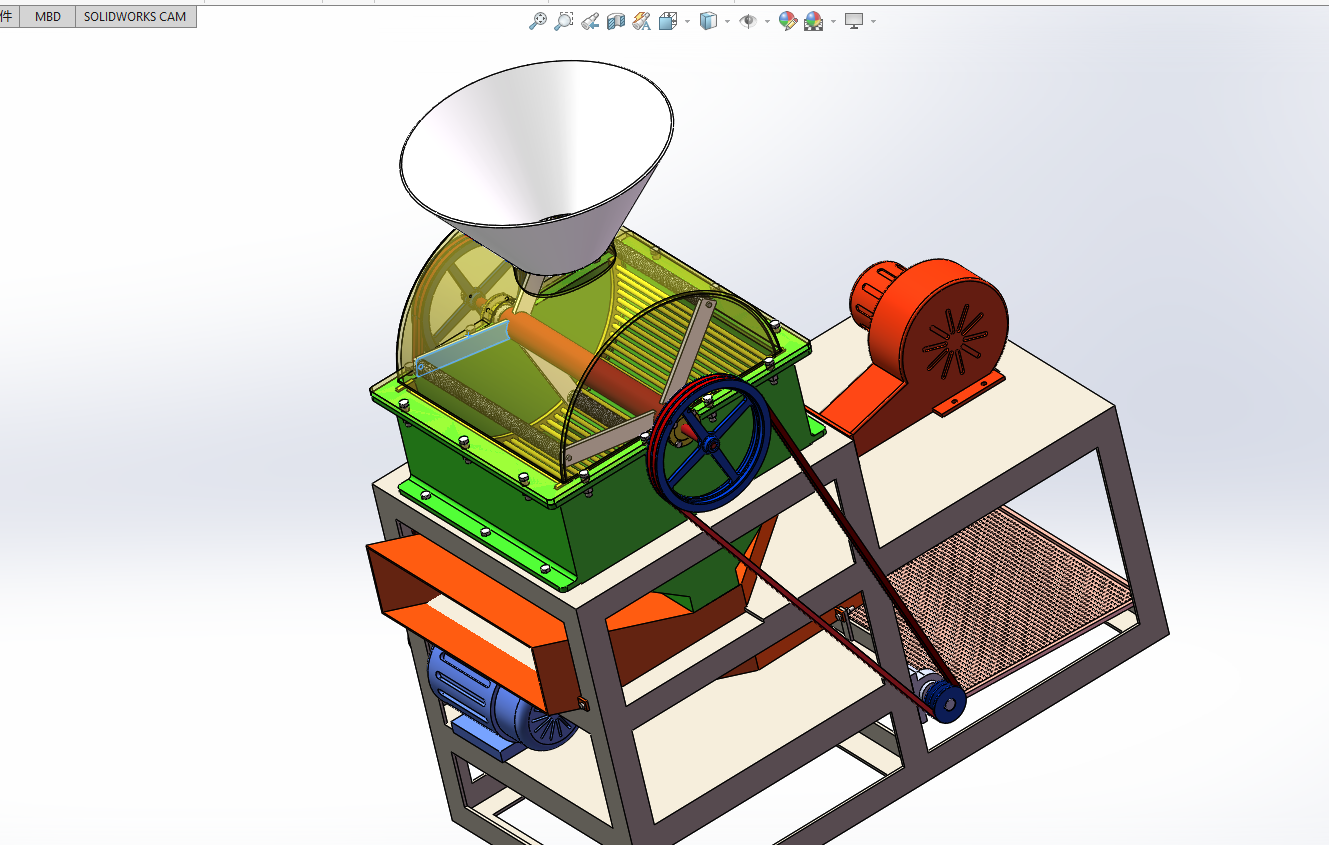Expand the Hide/Show Items dropdown arrow

click(x=767, y=21)
